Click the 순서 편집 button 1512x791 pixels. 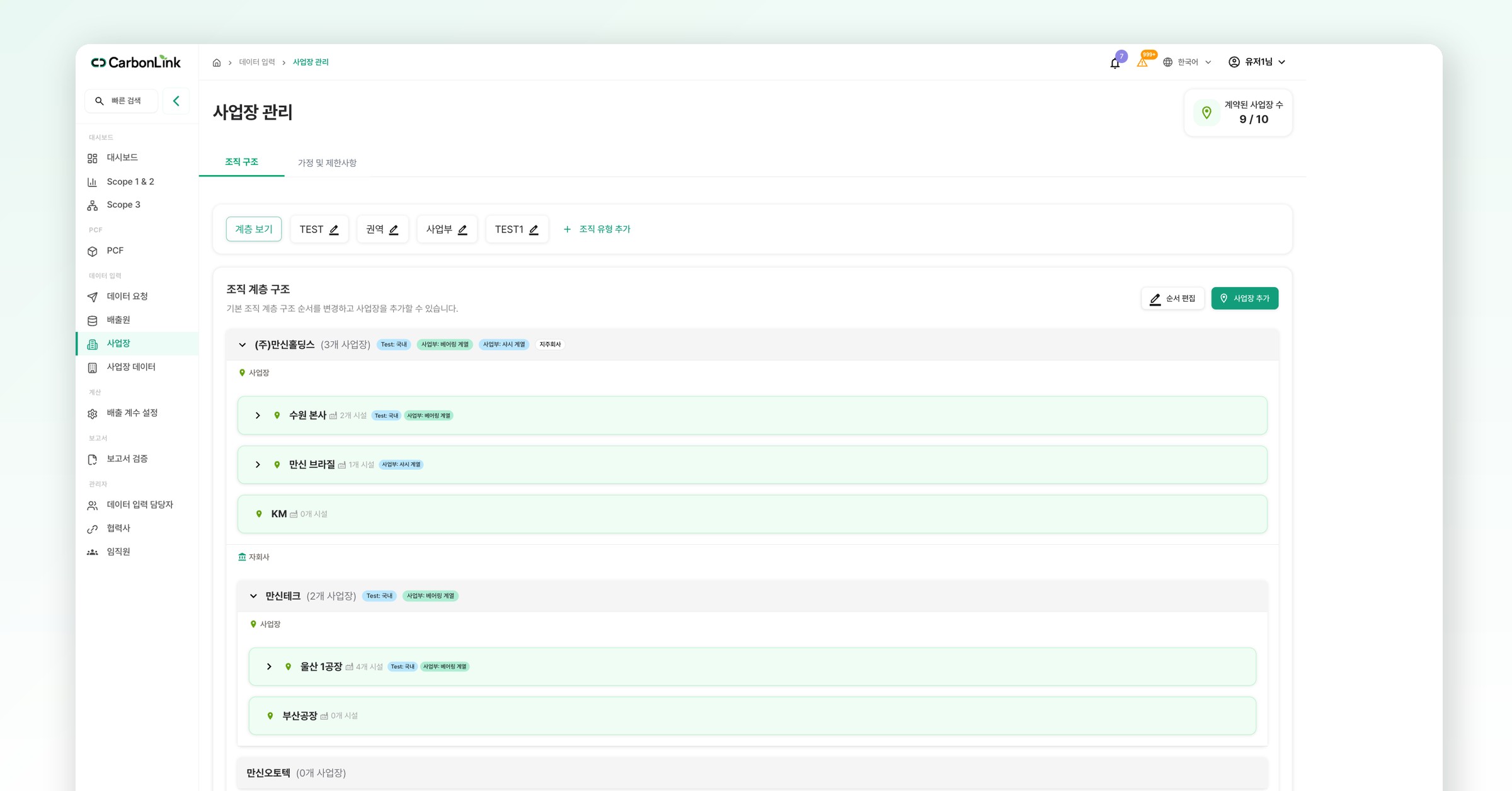[1172, 299]
